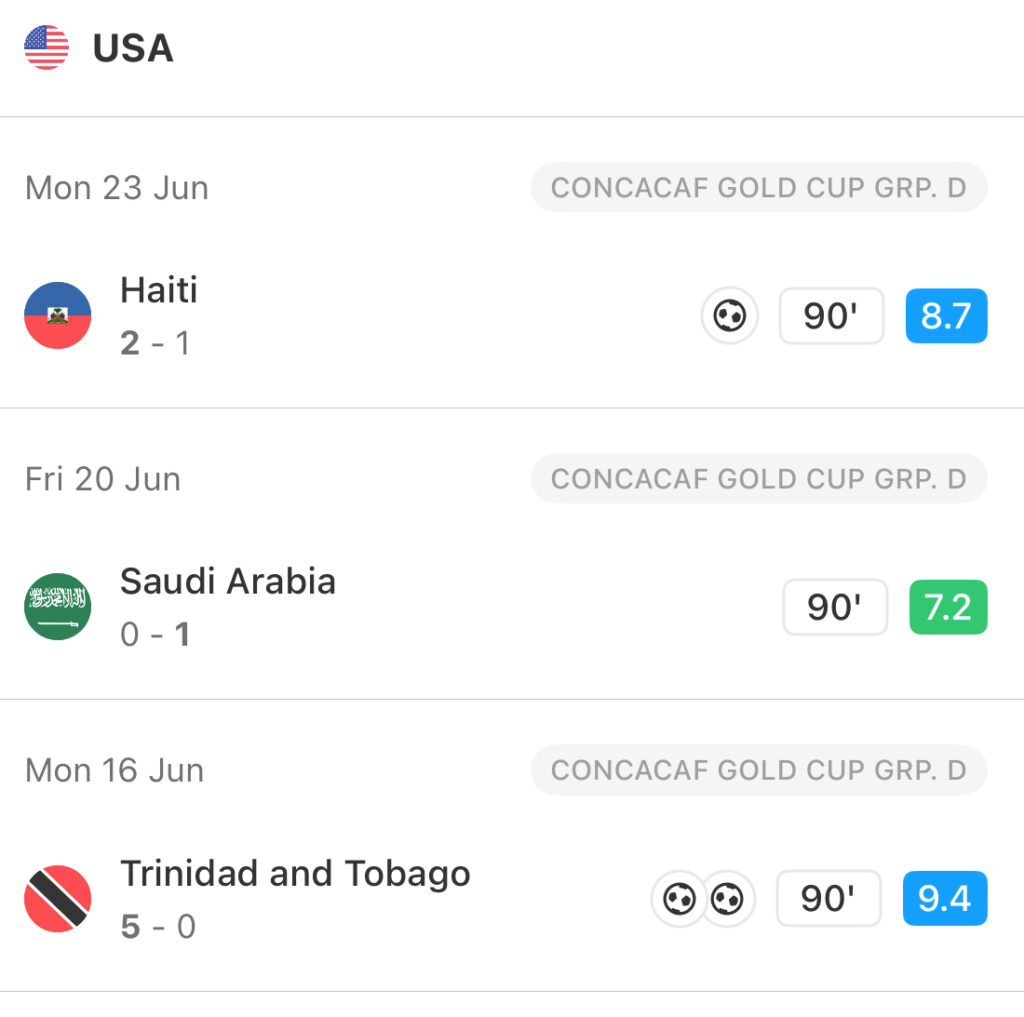
Task: Open Gold Cup Grp. D tag on 16 Jun
Action: click(x=759, y=770)
